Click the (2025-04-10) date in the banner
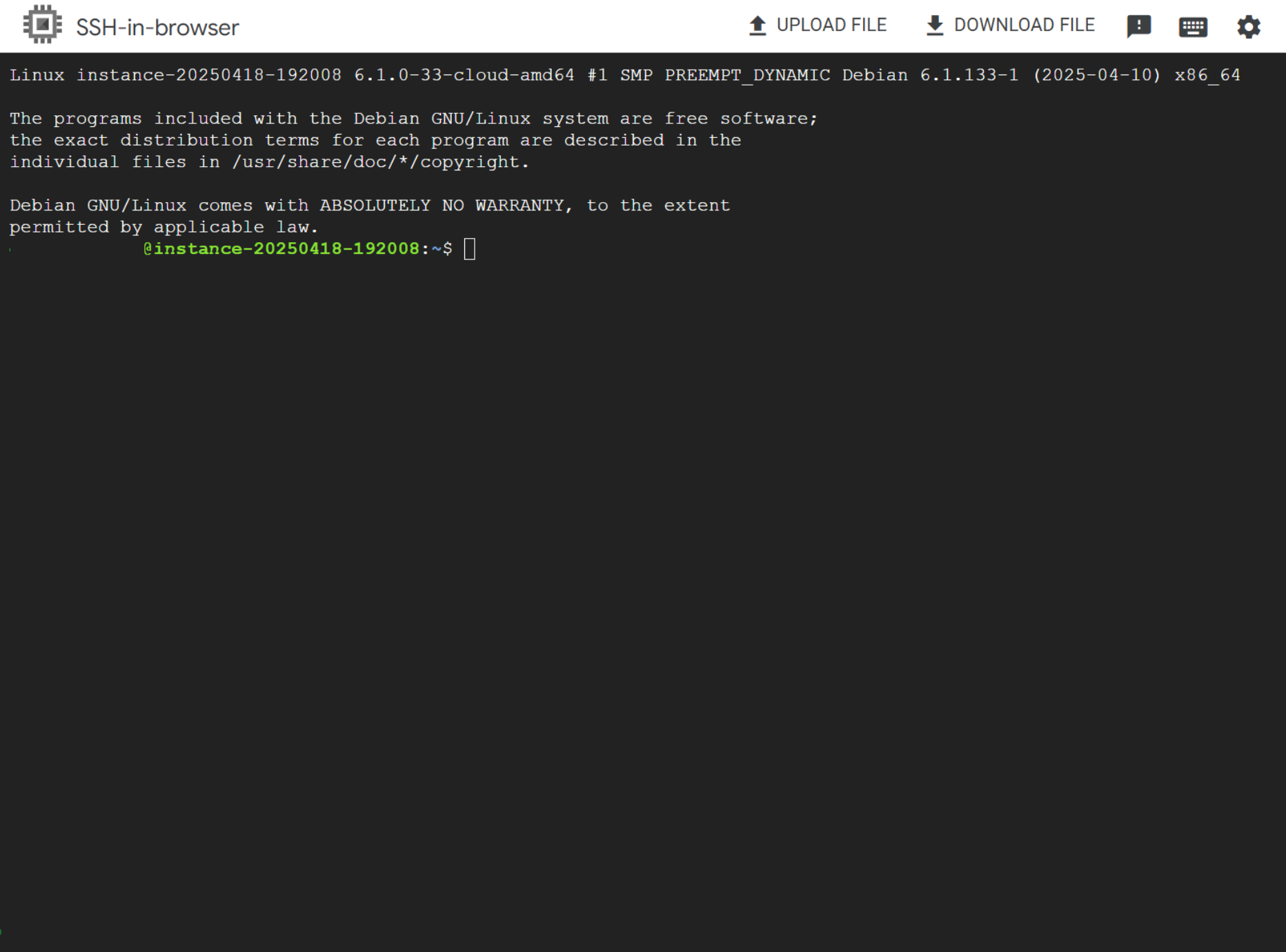The width and height of the screenshot is (1286, 952). point(1097,75)
